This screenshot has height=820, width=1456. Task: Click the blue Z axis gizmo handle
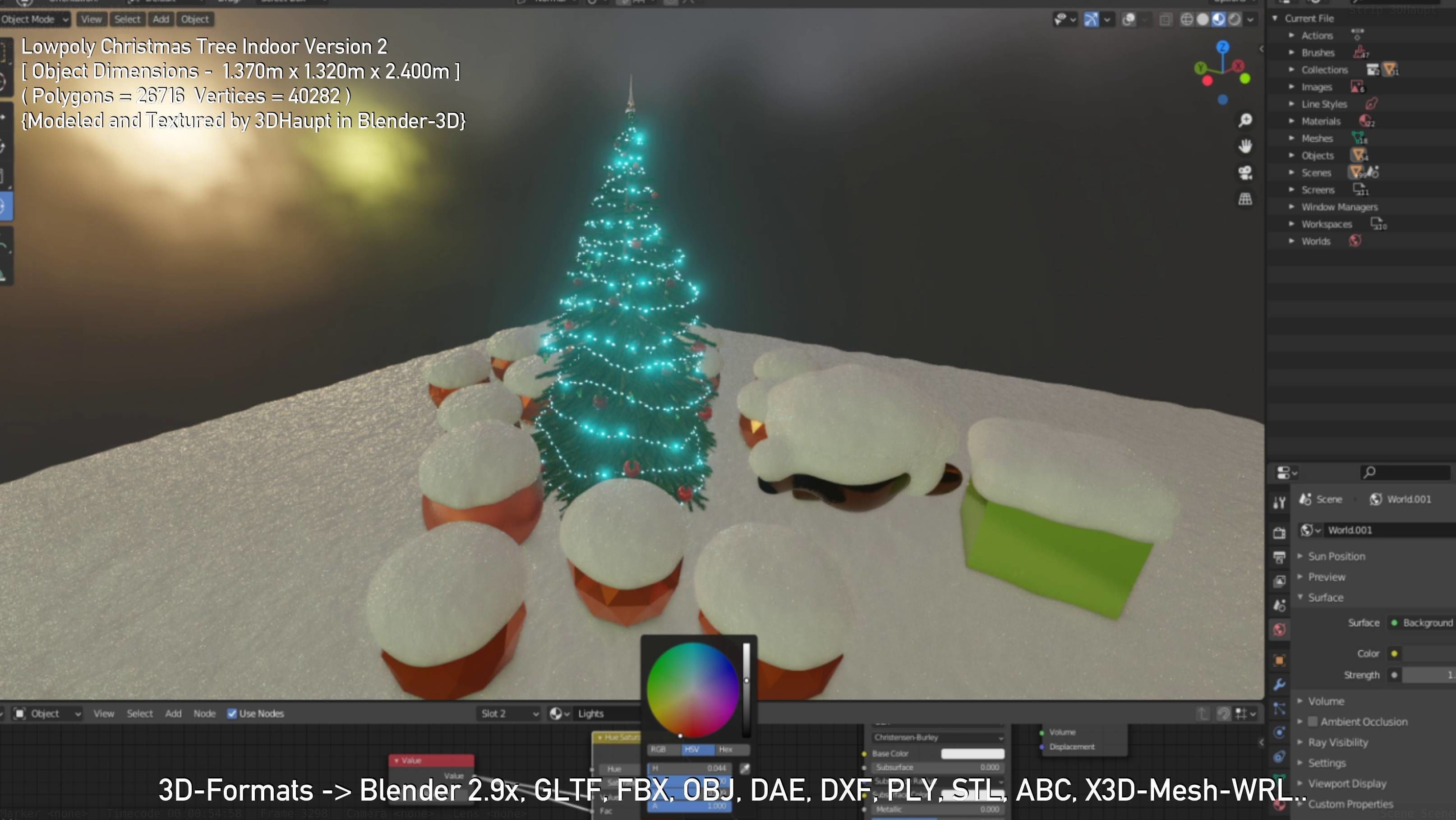pyautogui.click(x=1222, y=47)
